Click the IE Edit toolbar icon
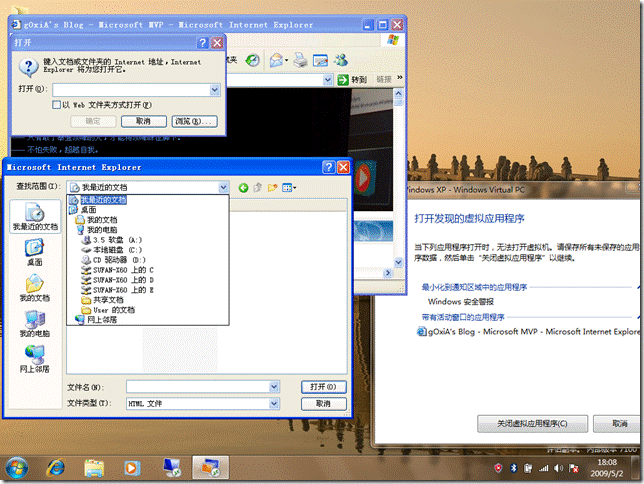This screenshot has height=484, width=644. pyautogui.click(x=320, y=61)
